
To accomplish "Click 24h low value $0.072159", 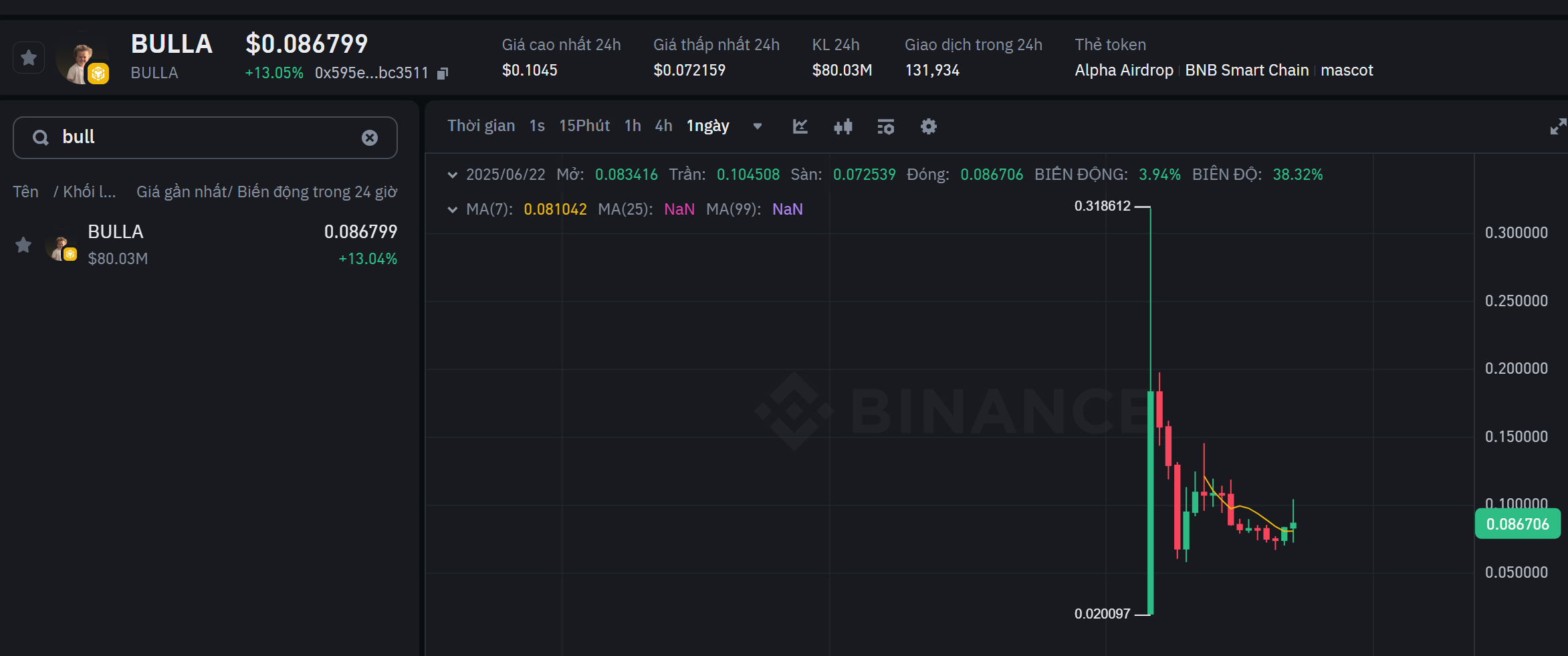I will [x=689, y=70].
